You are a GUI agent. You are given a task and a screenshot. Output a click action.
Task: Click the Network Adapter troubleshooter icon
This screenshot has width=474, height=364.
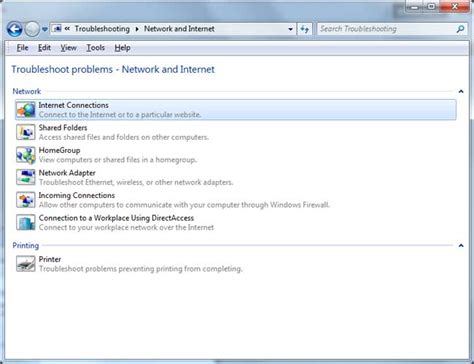pyautogui.click(x=26, y=177)
